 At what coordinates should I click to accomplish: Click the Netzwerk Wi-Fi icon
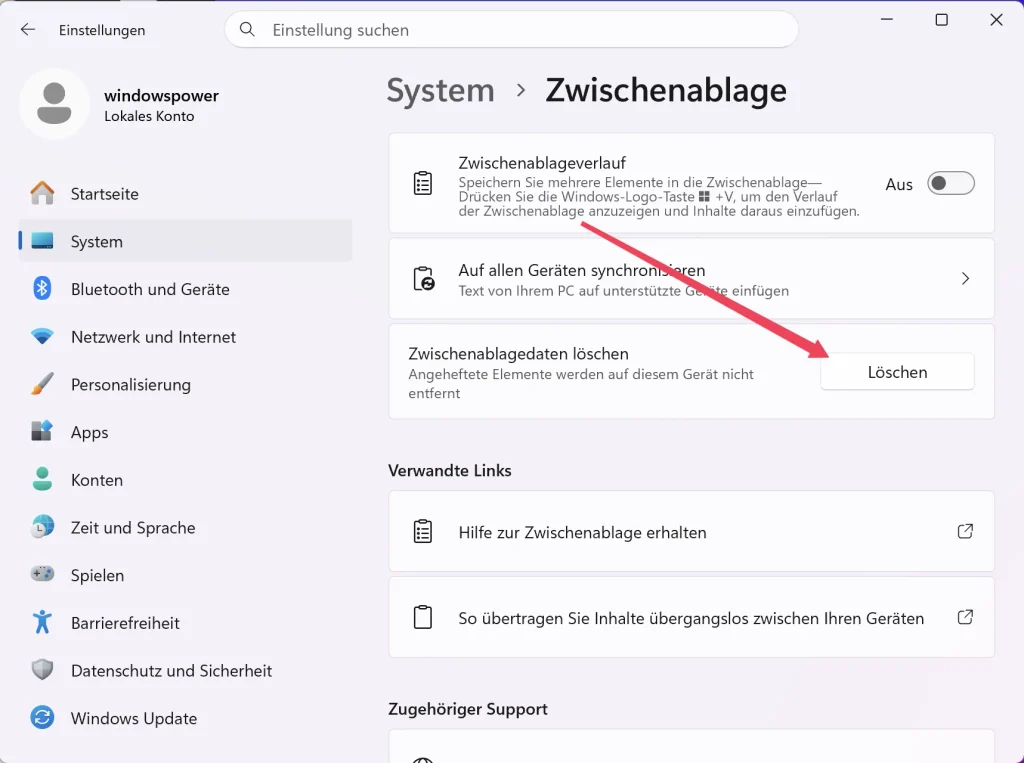point(42,337)
